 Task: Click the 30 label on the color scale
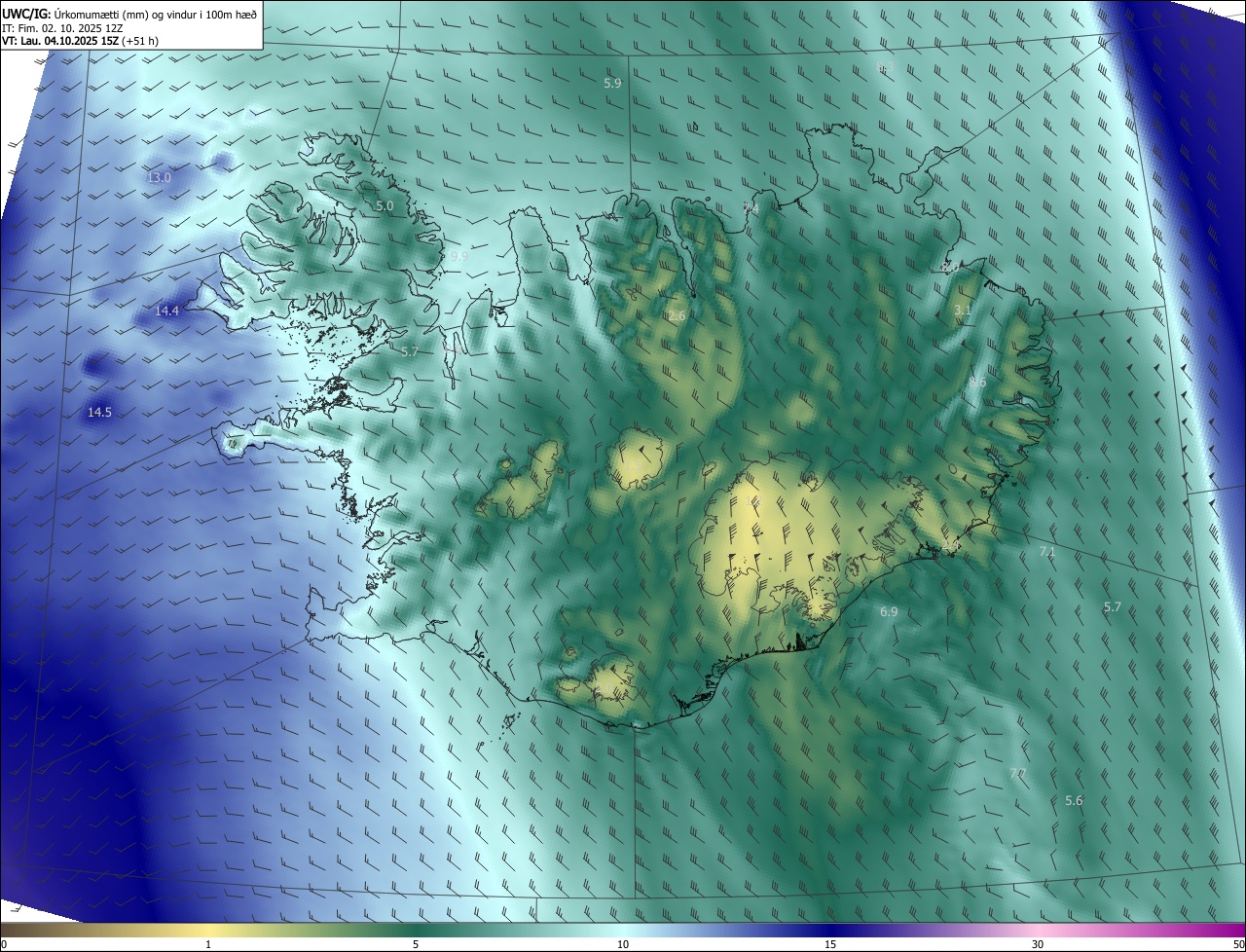coord(1038,945)
